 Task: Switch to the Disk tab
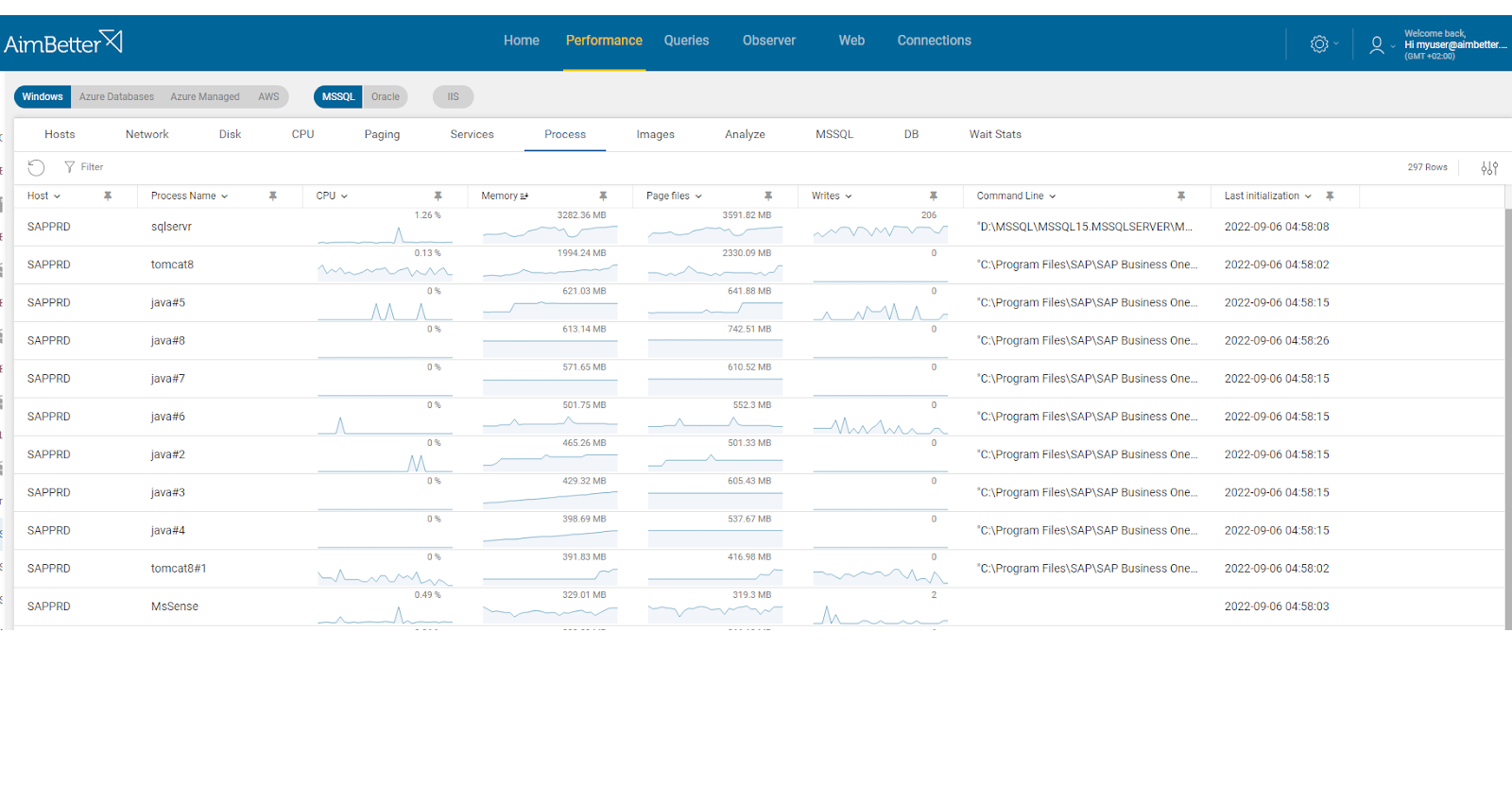[x=230, y=134]
